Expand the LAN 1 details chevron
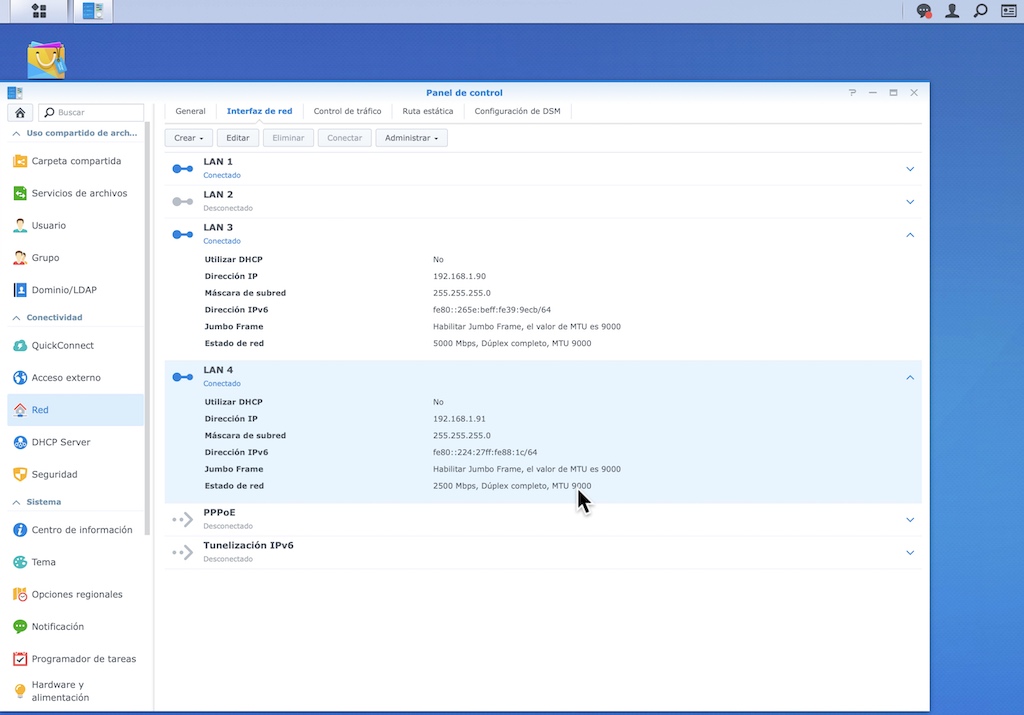This screenshot has width=1024, height=715. pos(910,169)
